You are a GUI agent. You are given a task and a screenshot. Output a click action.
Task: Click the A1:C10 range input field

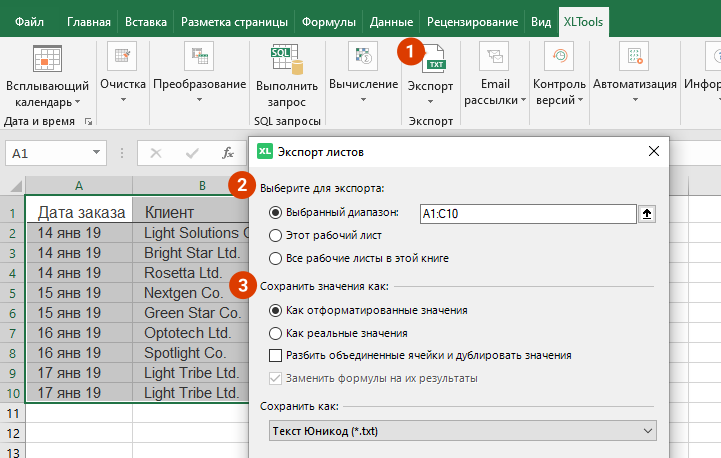527,213
